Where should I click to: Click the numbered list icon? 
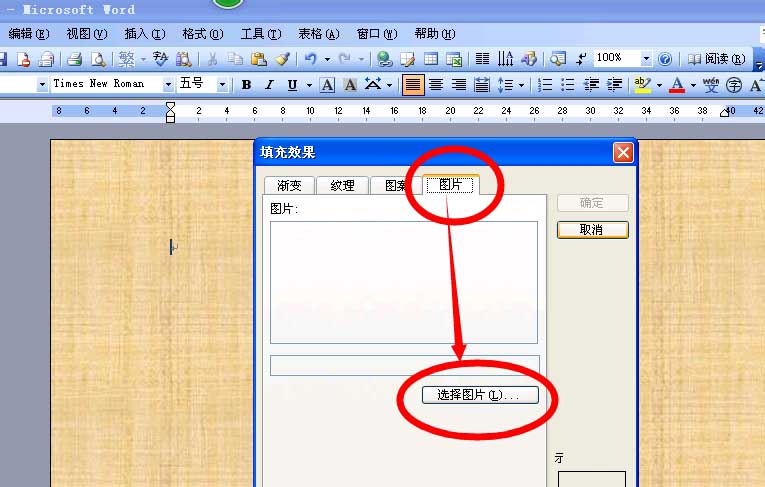click(x=544, y=85)
